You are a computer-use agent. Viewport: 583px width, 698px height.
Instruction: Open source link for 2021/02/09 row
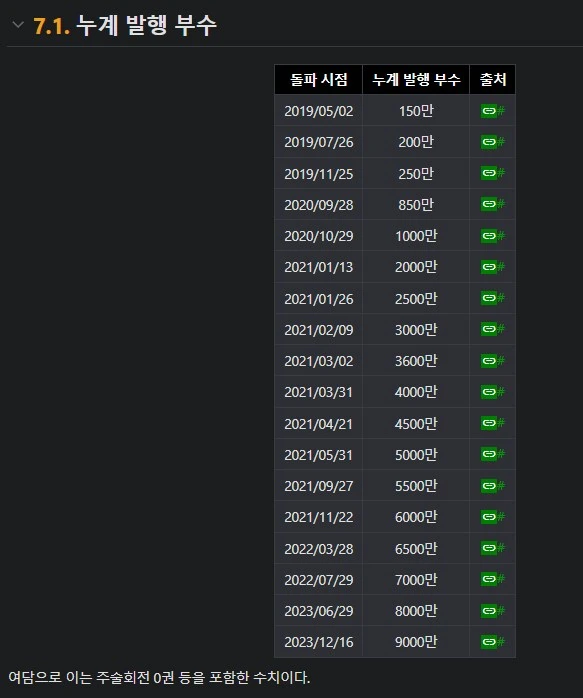pyautogui.click(x=493, y=329)
